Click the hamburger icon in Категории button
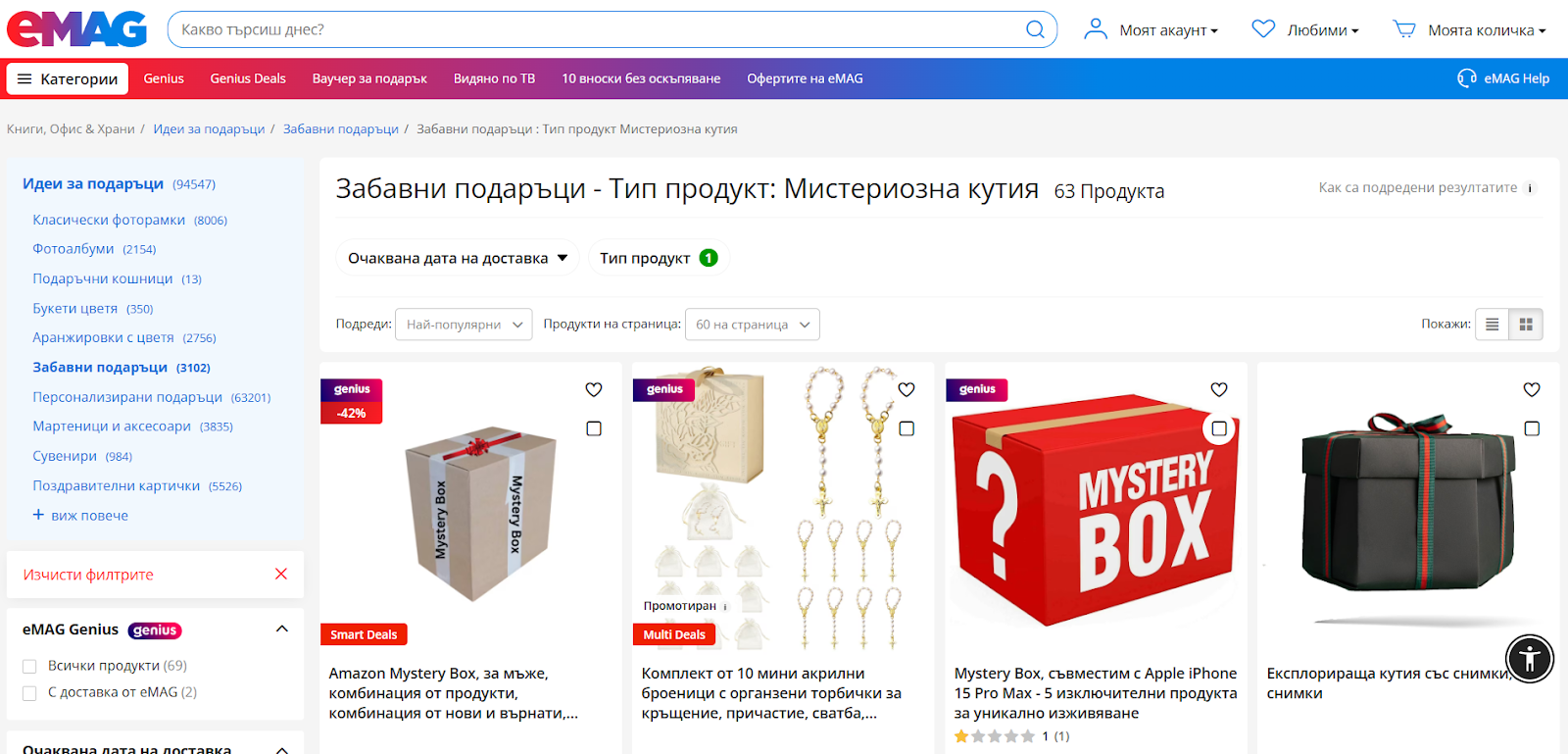Viewport: 1568px width, 754px height. pos(24,78)
